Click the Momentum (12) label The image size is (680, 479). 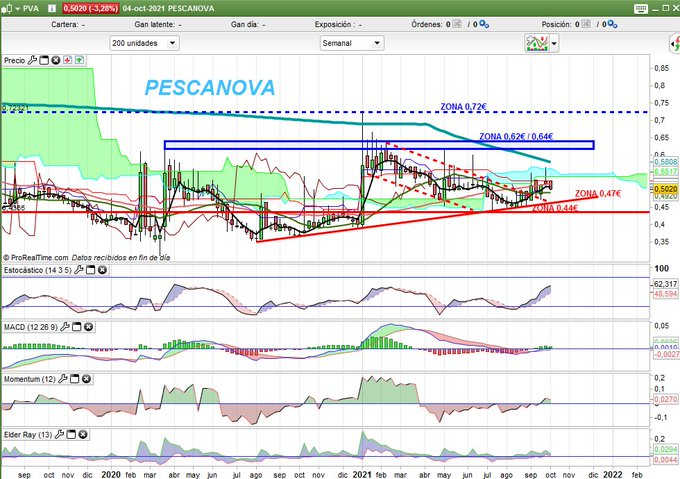pos(30,379)
